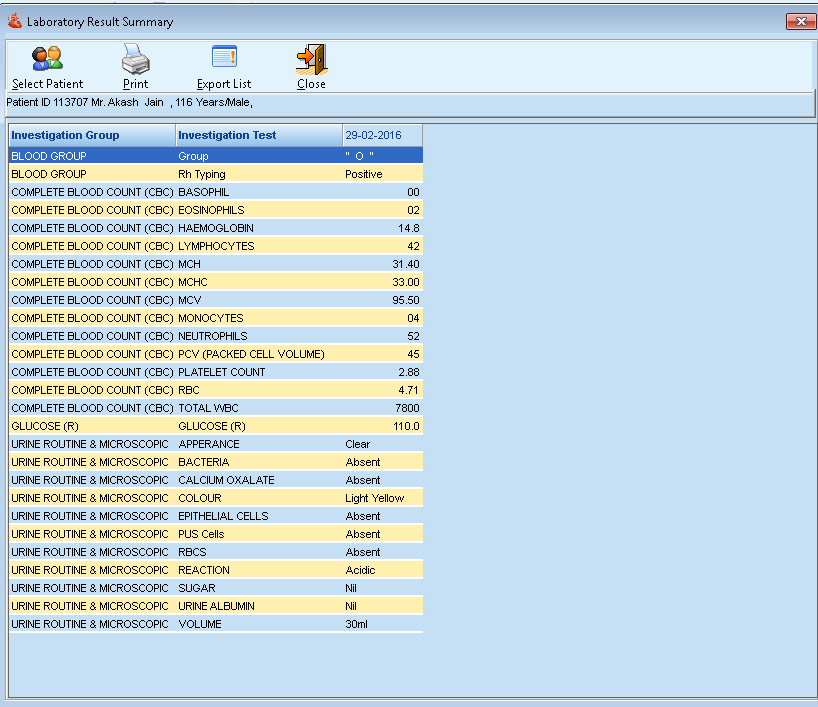Select the RBCS urine test row
This screenshot has width=818, height=707.
pyautogui.click(x=216, y=552)
